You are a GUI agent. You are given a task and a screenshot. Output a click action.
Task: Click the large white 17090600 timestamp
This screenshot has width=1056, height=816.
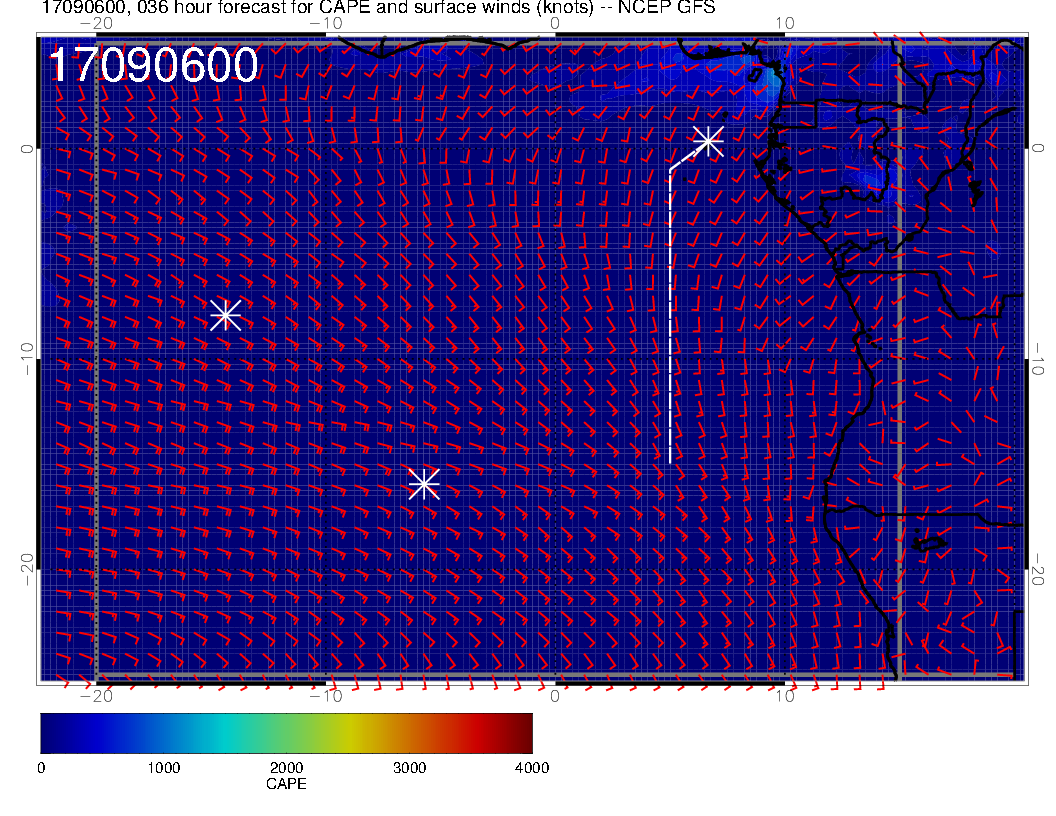tap(154, 65)
